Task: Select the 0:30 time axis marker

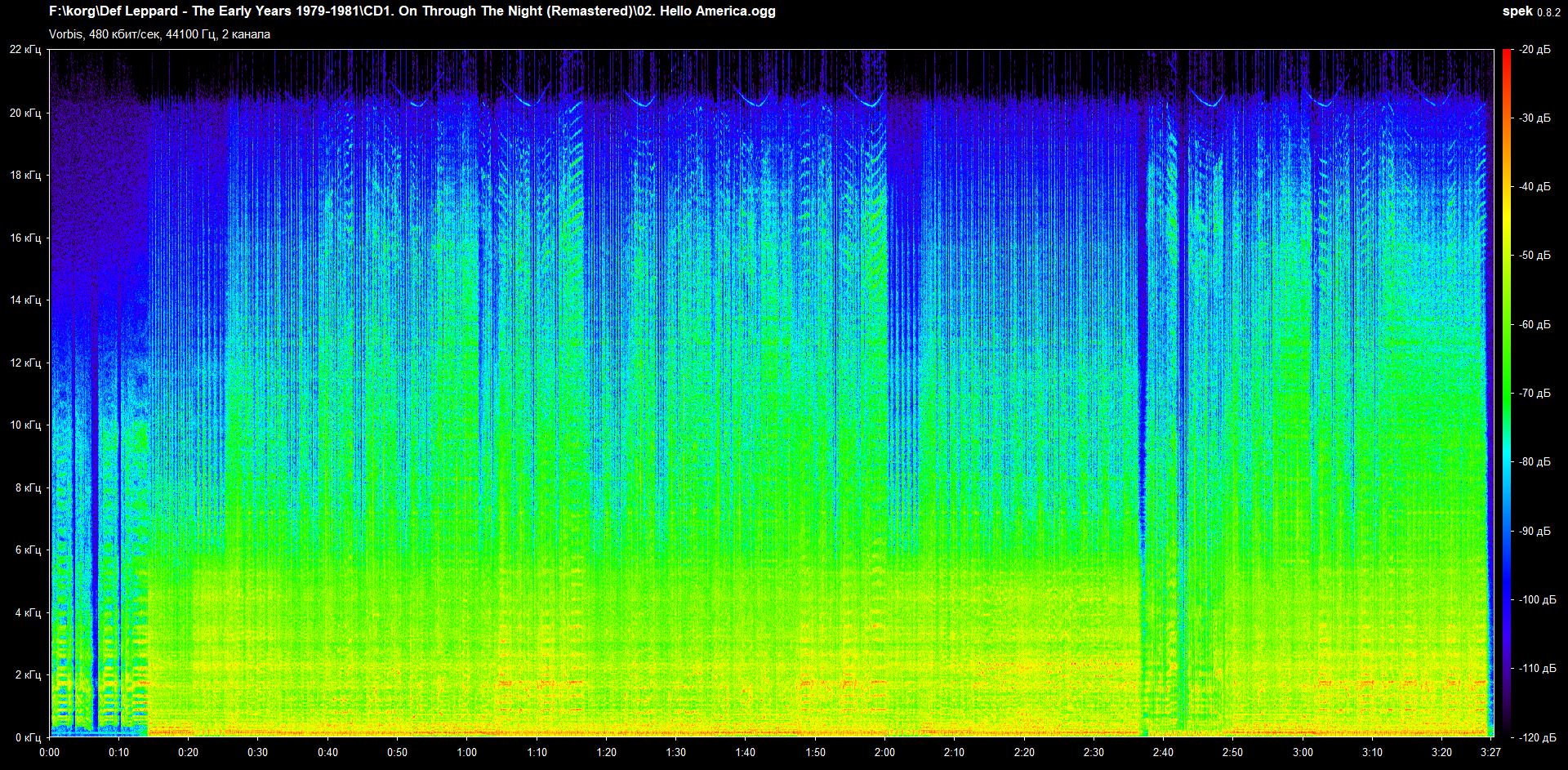Action: (258, 752)
